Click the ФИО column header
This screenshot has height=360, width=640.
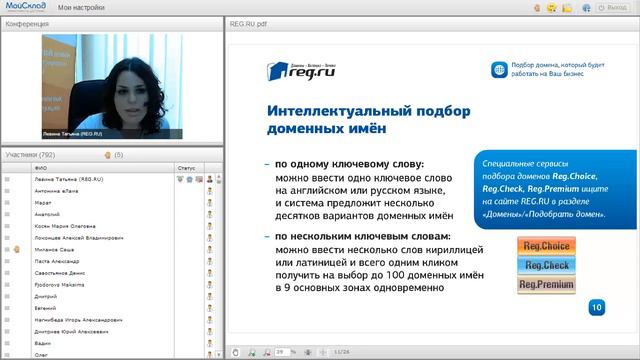point(103,168)
